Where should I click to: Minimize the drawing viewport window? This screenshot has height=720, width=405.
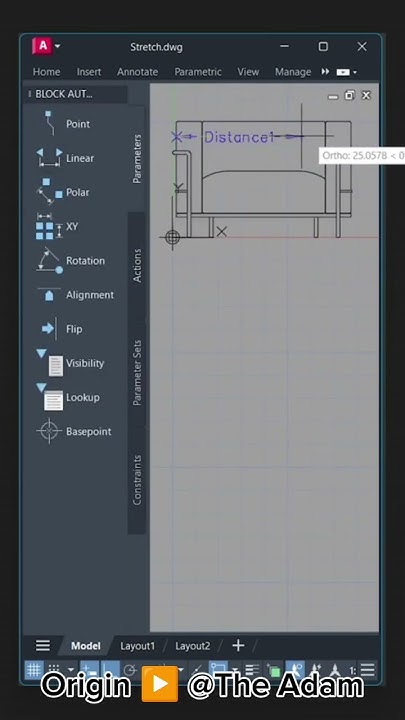(333, 96)
